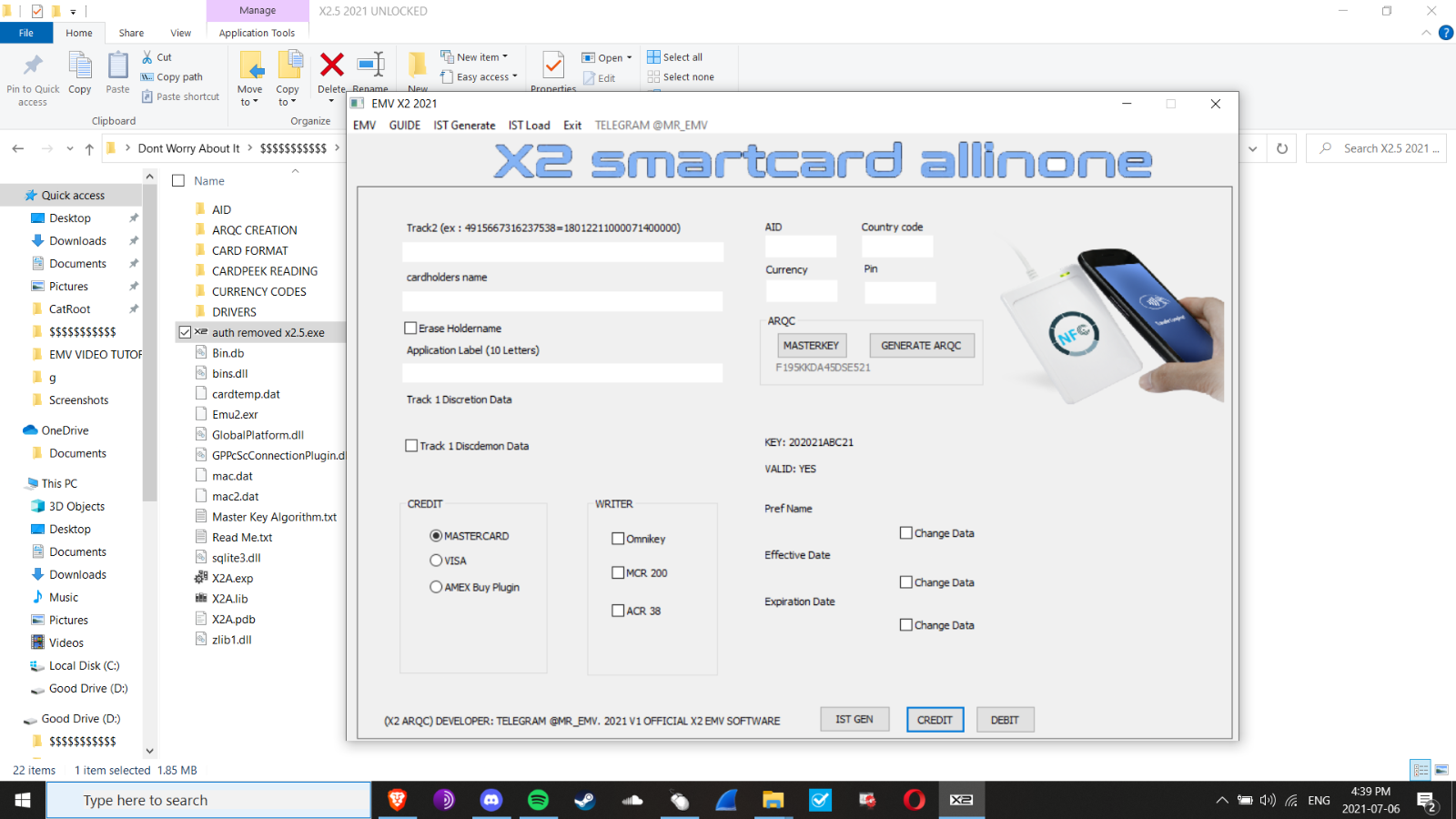The height and width of the screenshot is (819, 1456).
Task: Click the Explorer refresh icon
Action: (x=1282, y=148)
